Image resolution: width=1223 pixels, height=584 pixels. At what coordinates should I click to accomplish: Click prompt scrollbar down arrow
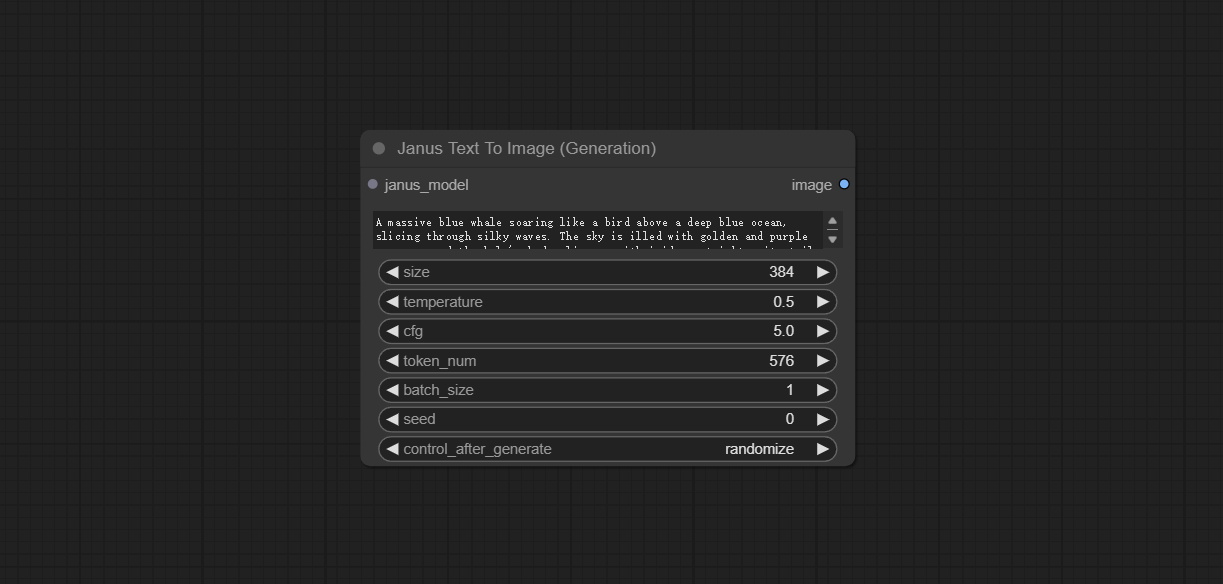[832, 239]
